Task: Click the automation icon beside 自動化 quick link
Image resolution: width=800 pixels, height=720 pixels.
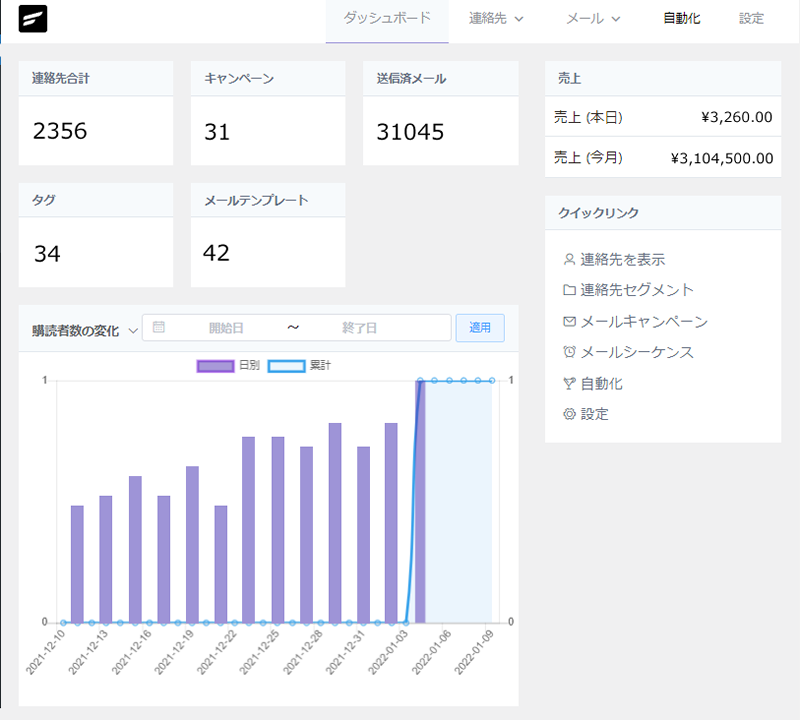Action: tap(569, 383)
